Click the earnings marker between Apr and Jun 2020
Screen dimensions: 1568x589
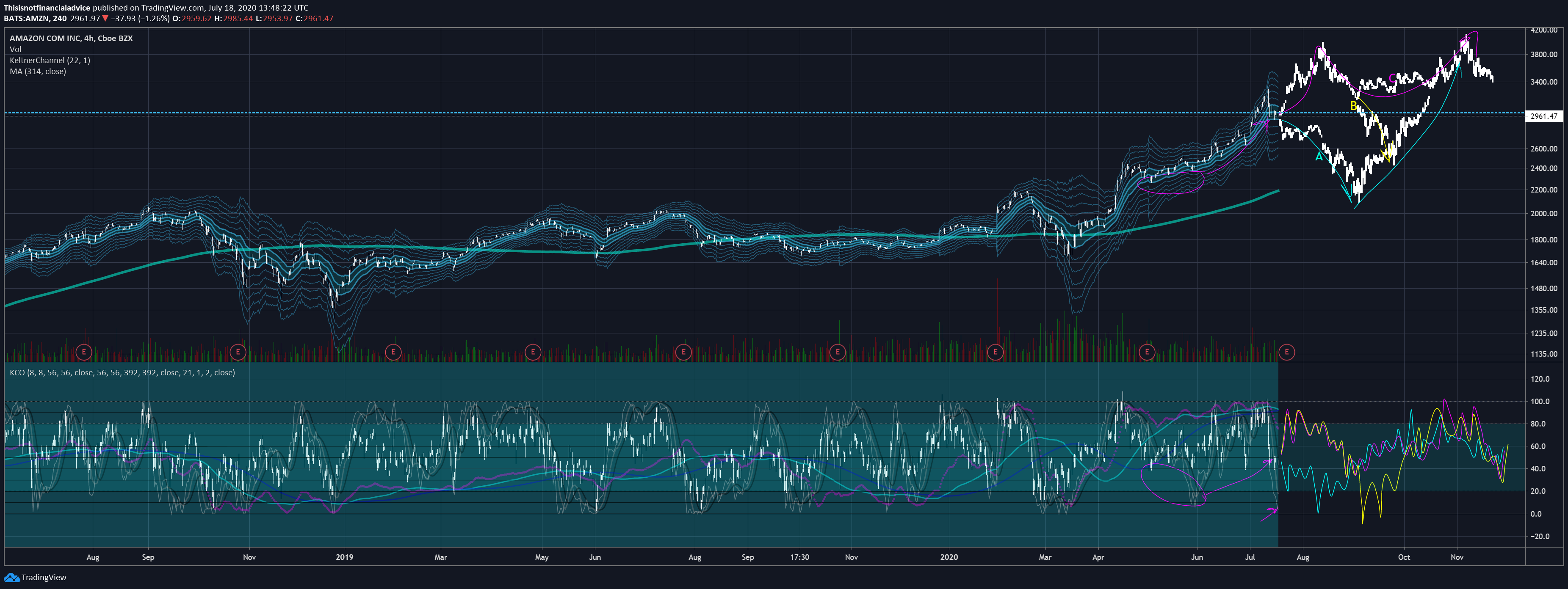tap(1147, 352)
